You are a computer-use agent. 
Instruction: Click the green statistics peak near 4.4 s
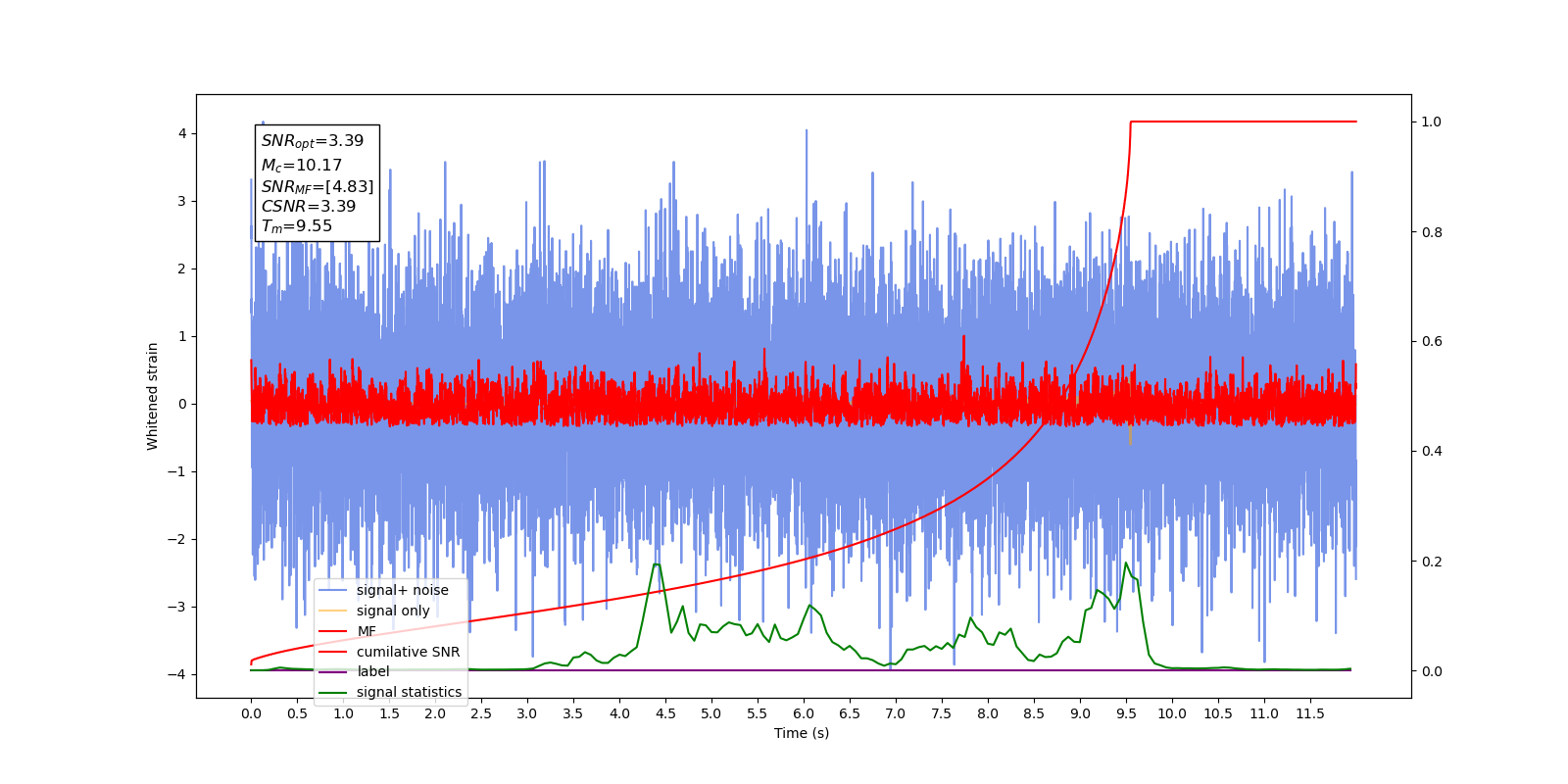tap(657, 564)
